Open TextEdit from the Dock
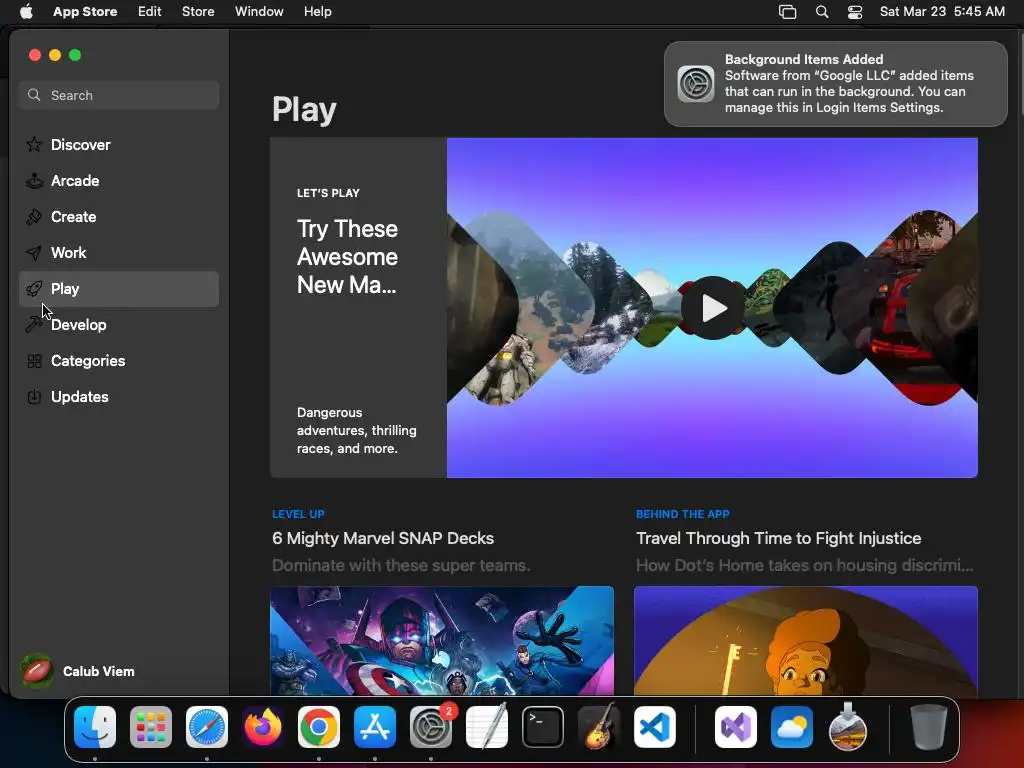Image resolution: width=1024 pixels, height=768 pixels. pos(487,727)
